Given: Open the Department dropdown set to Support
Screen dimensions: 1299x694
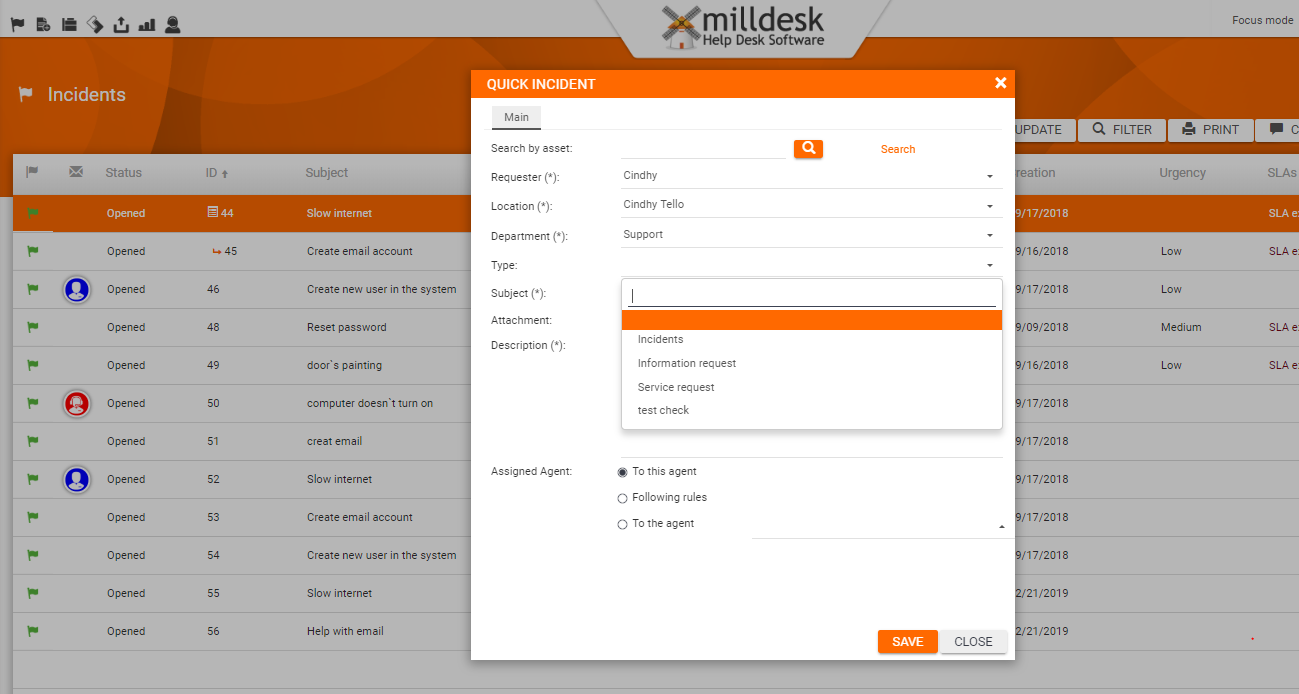Looking at the screenshot, I should pos(811,235).
